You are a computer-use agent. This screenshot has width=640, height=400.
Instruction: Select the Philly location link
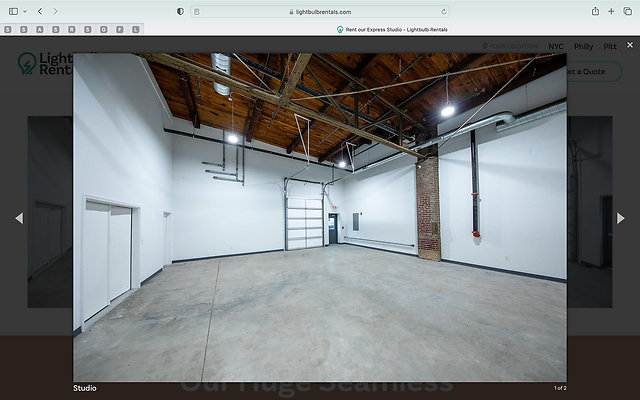point(583,46)
